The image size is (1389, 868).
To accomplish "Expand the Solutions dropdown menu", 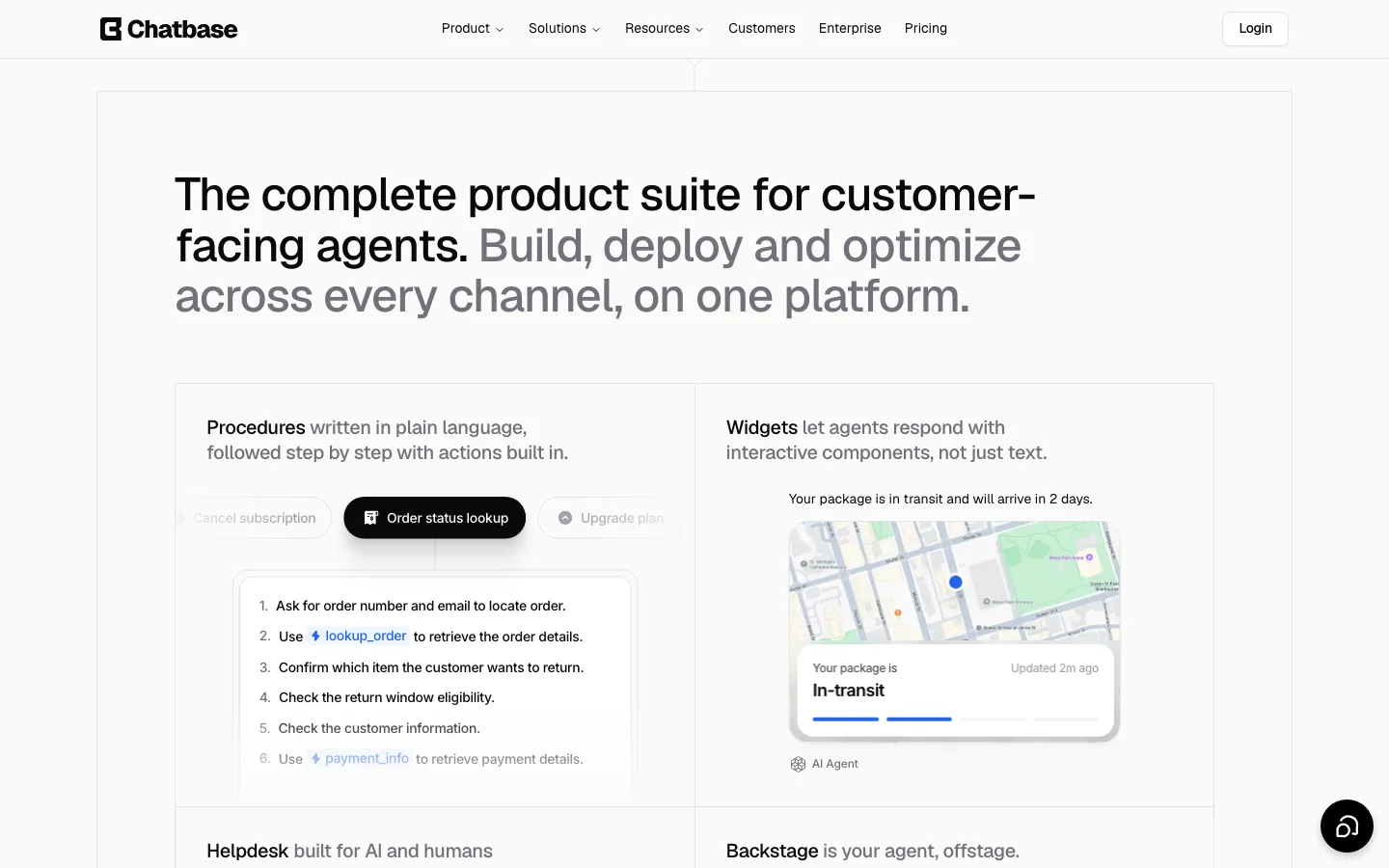I will pos(564,29).
